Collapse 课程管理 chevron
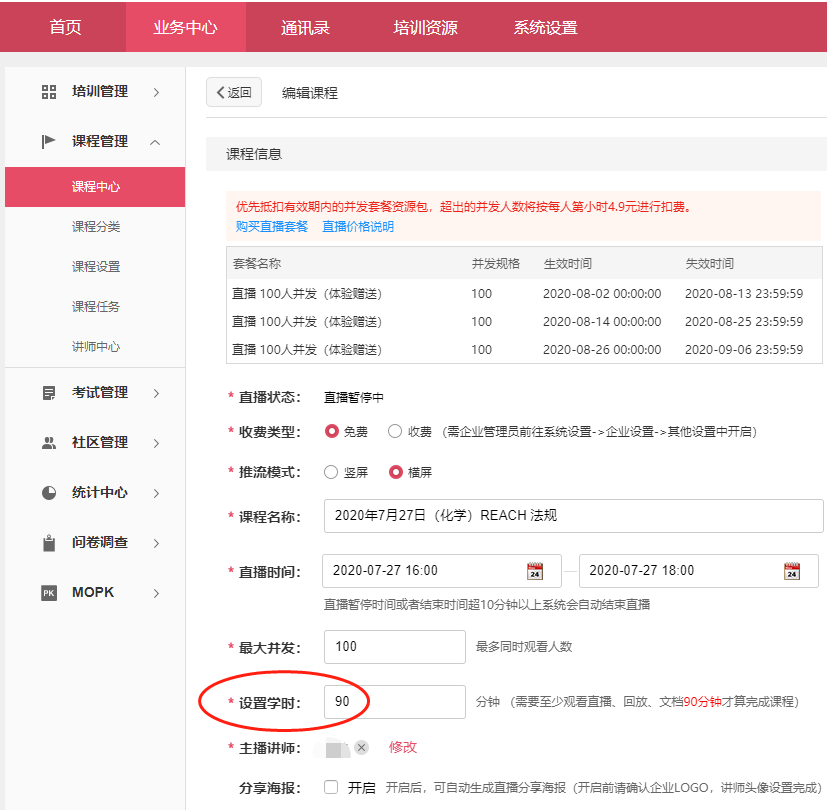 [155, 142]
